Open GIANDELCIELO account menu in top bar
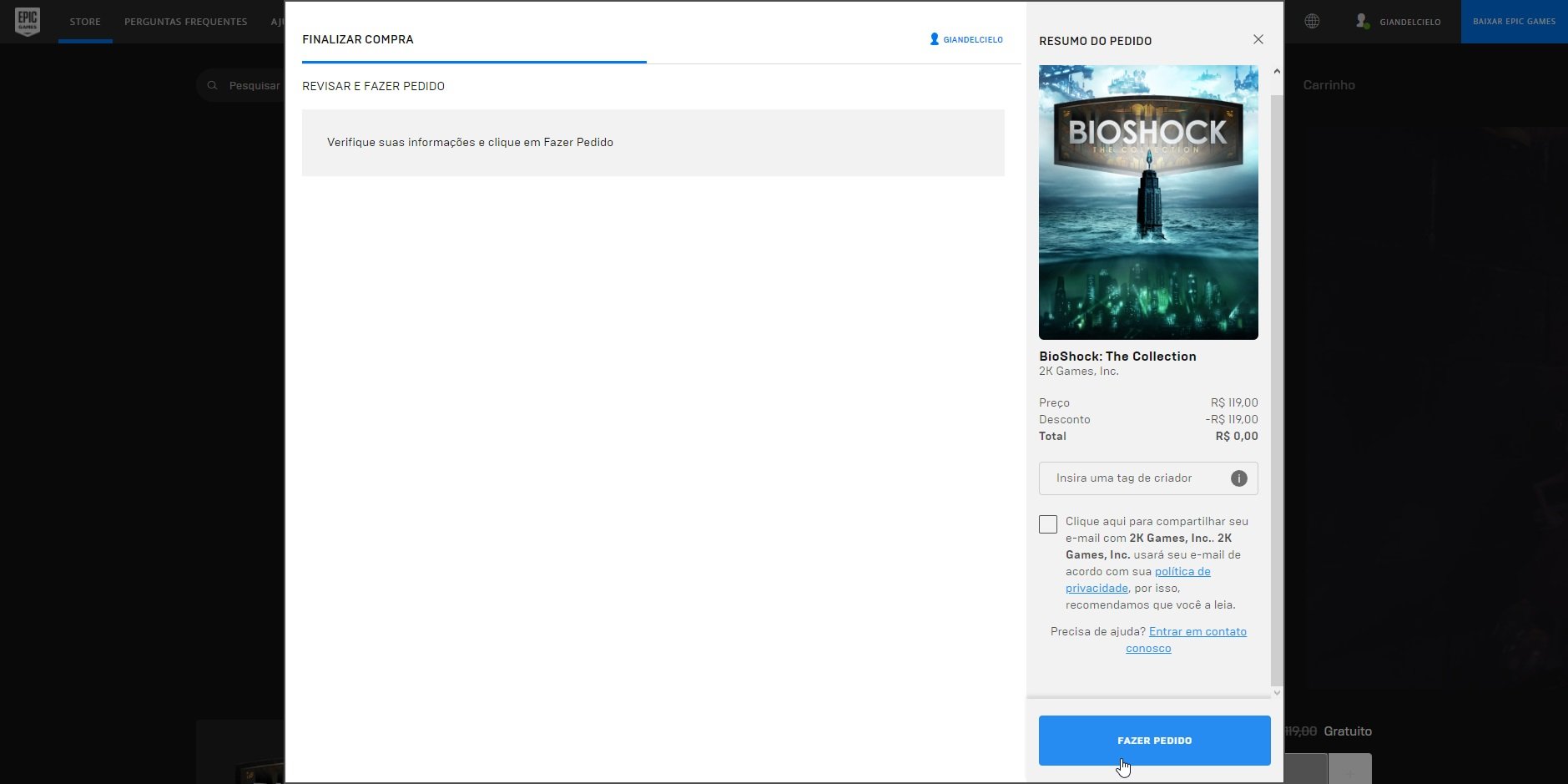This screenshot has width=1568, height=784. click(1409, 22)
